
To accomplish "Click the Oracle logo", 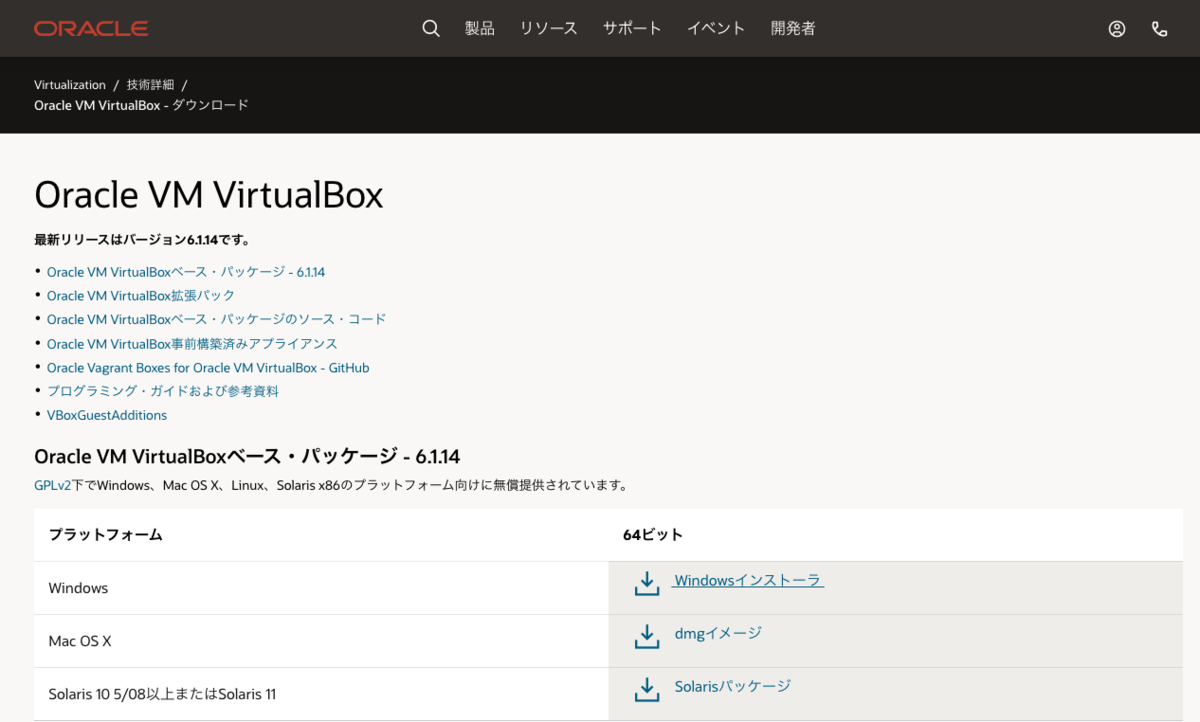I will (91, 28).
